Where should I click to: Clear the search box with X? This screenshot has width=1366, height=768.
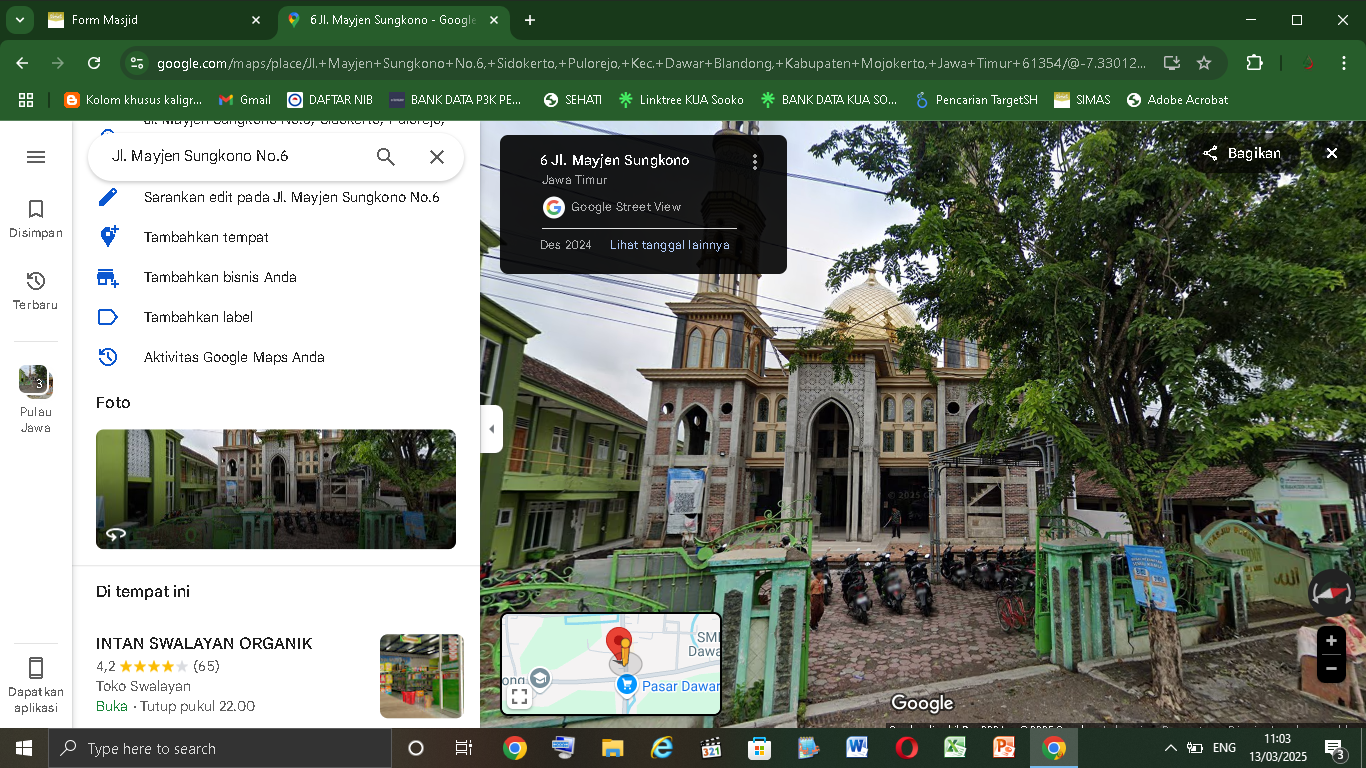click(x=437, y=157)
